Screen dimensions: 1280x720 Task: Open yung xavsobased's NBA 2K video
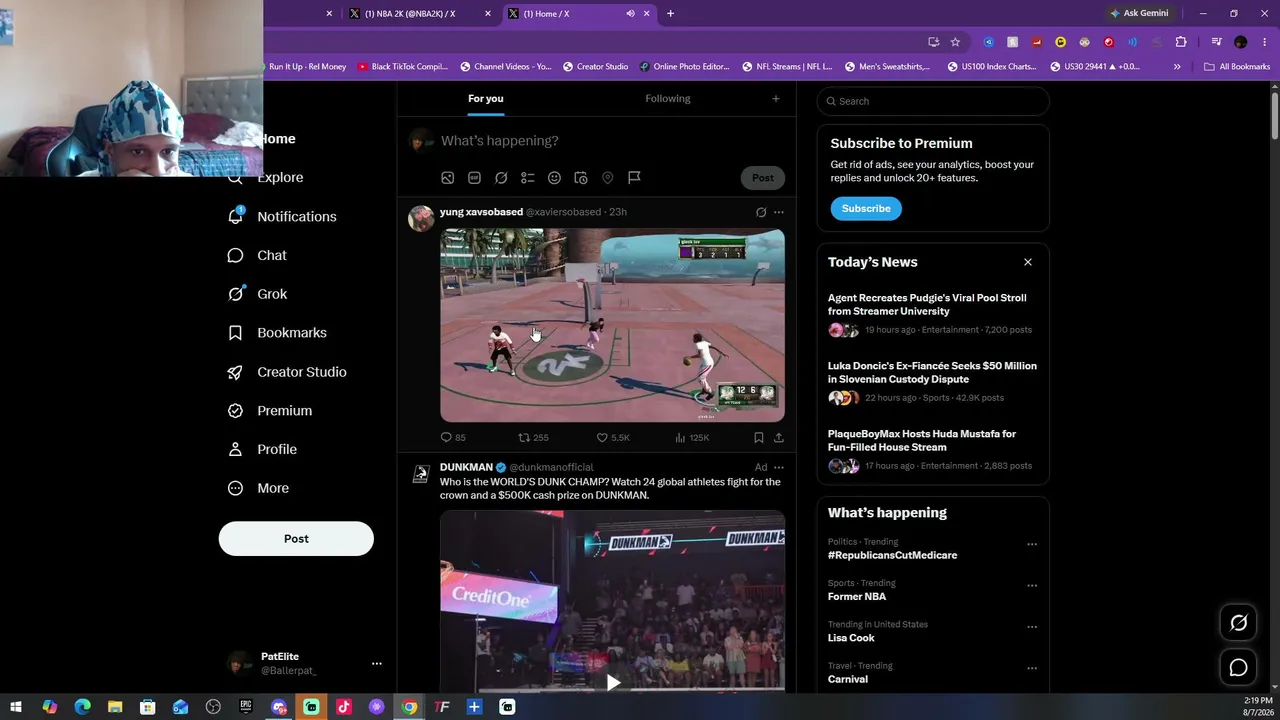pyautogui.click(x=613, y=326)
